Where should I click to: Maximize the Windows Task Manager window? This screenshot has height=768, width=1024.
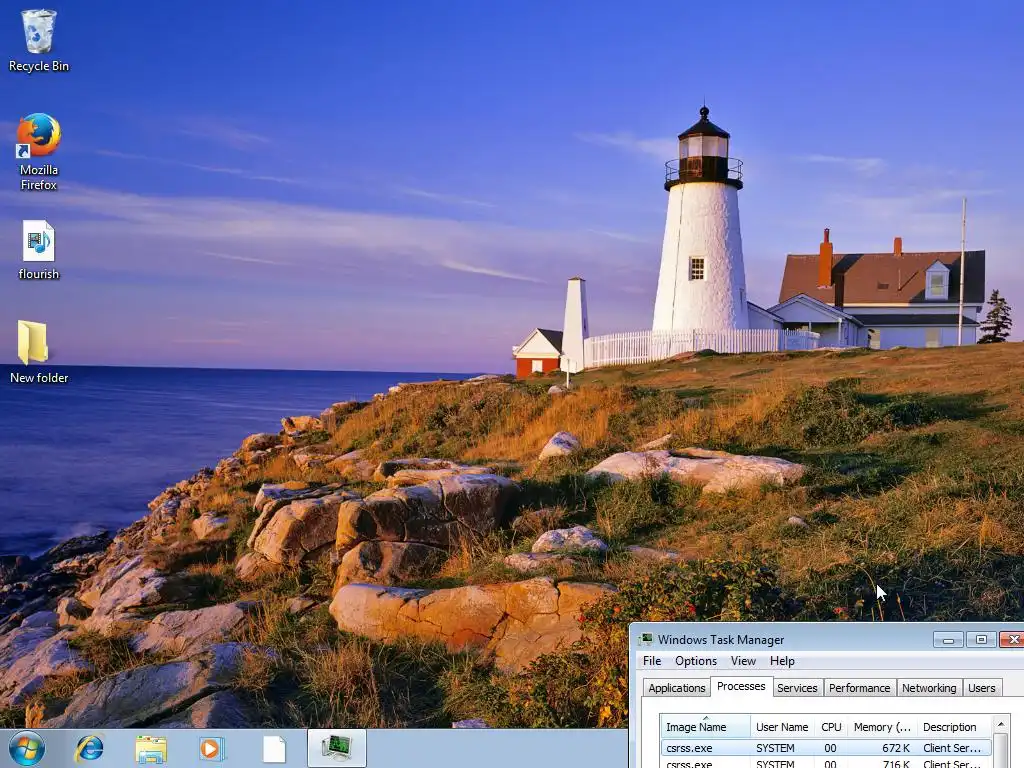coord(981,640)
